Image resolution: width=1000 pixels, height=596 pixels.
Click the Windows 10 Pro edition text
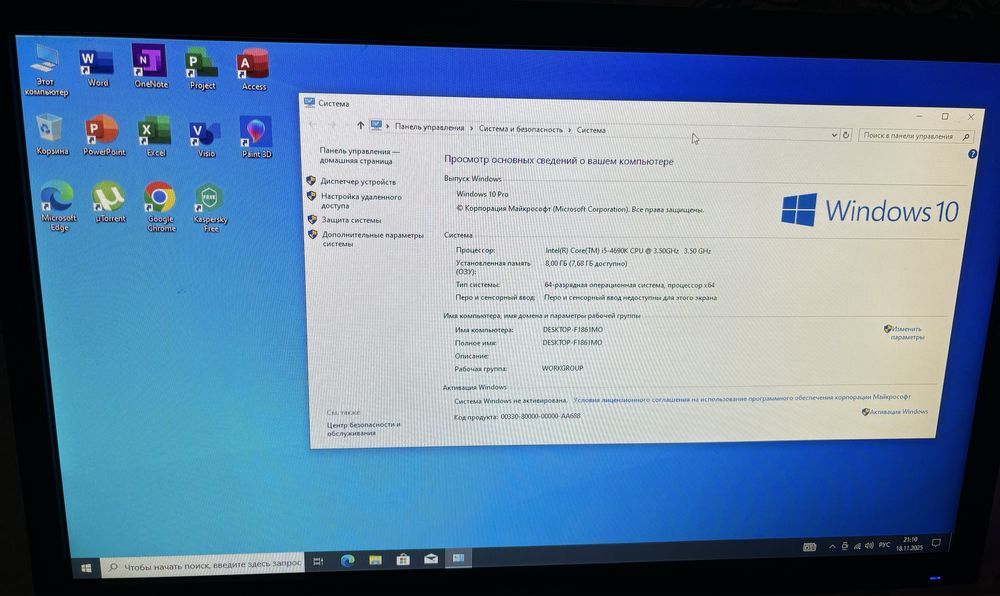point(482,194)
